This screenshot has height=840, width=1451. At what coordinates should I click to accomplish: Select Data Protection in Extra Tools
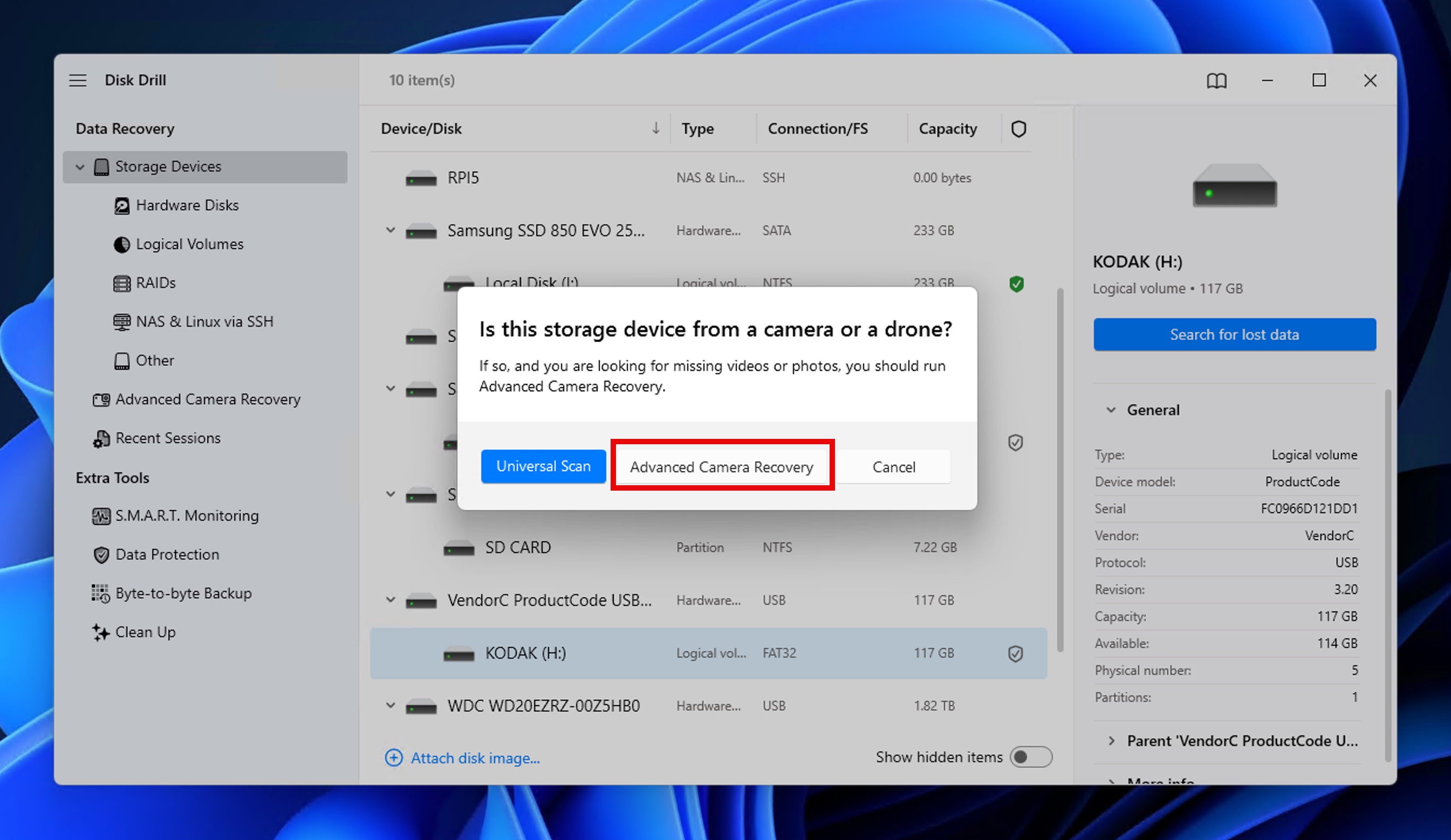(167, 554)
